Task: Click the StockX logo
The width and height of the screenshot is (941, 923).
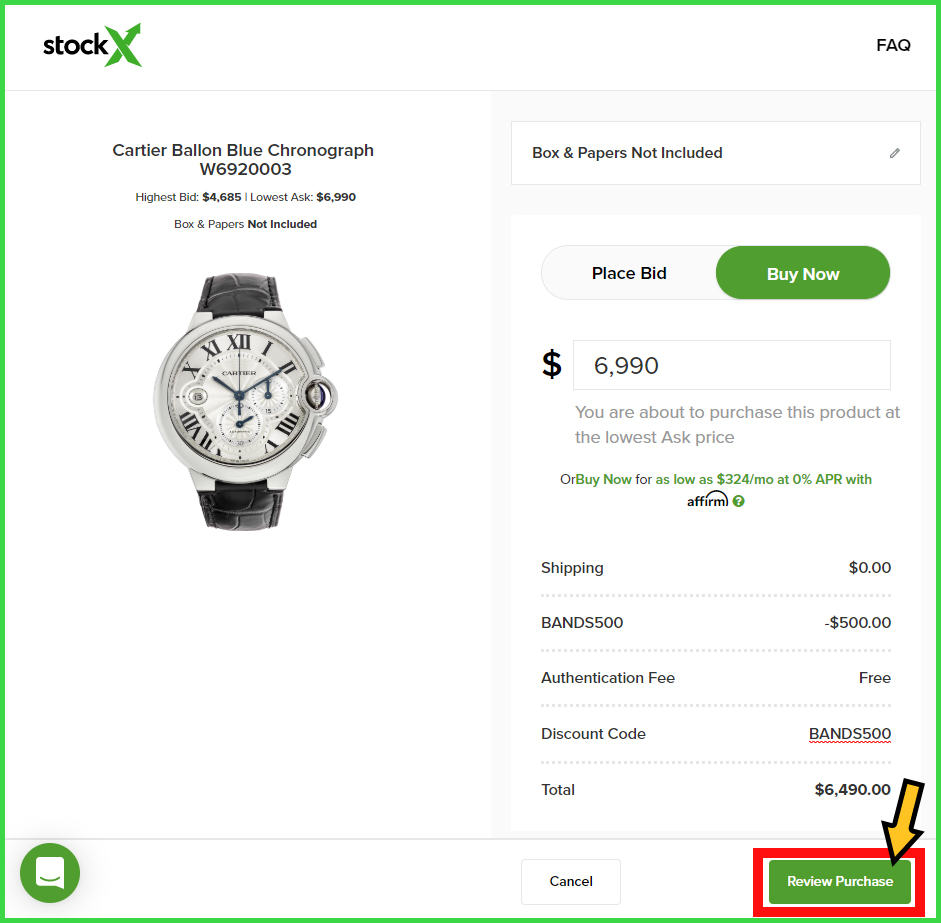Action: coord(92,45)
